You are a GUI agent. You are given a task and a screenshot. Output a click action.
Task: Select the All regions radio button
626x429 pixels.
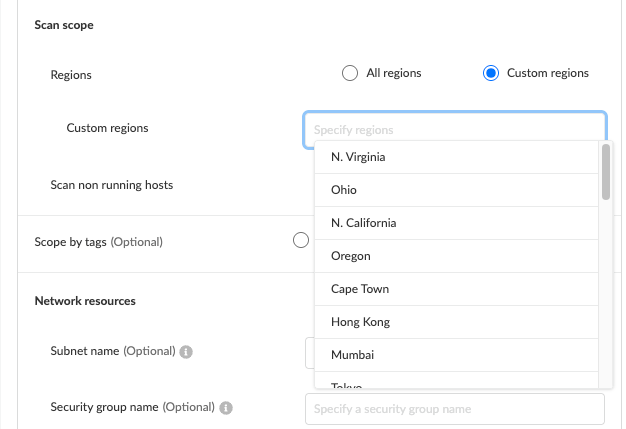(x=349, y=73)
